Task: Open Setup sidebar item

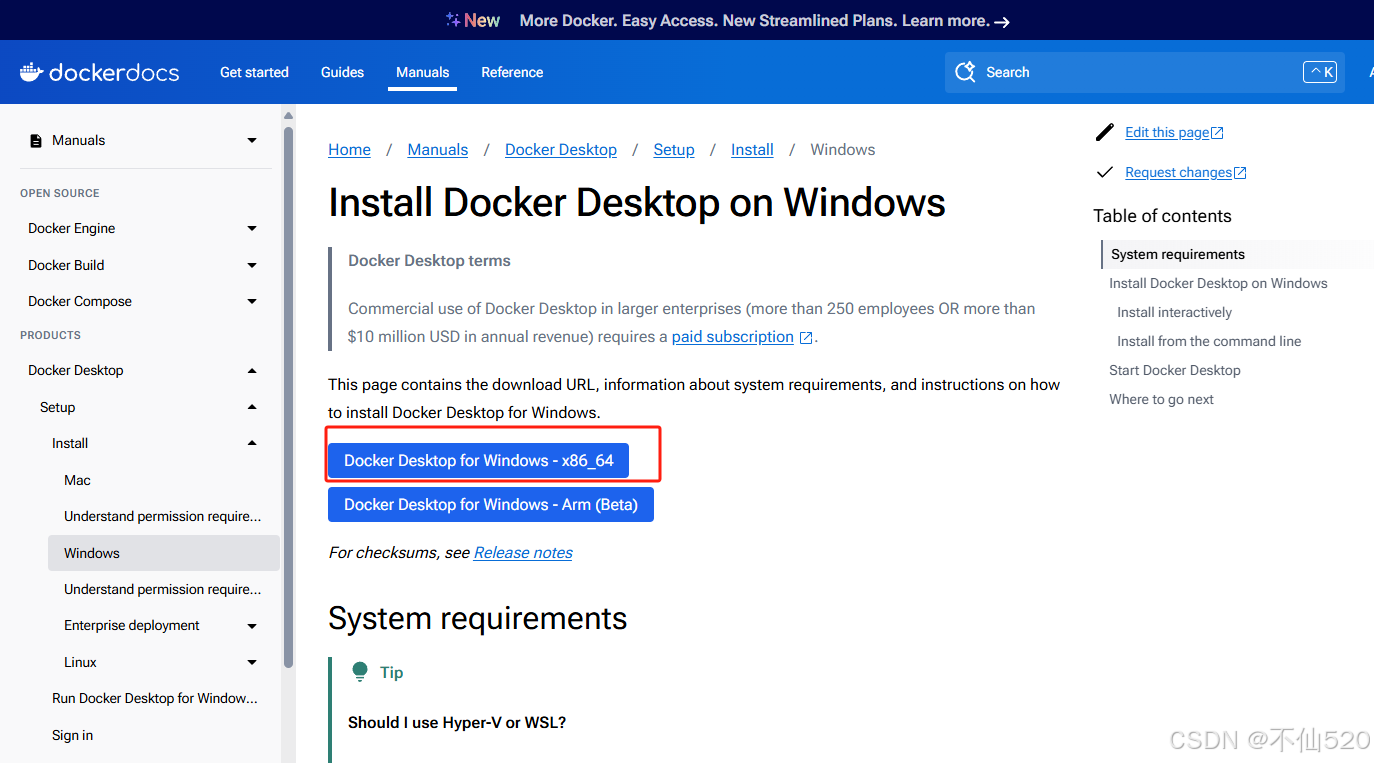Action: point(58,407)
